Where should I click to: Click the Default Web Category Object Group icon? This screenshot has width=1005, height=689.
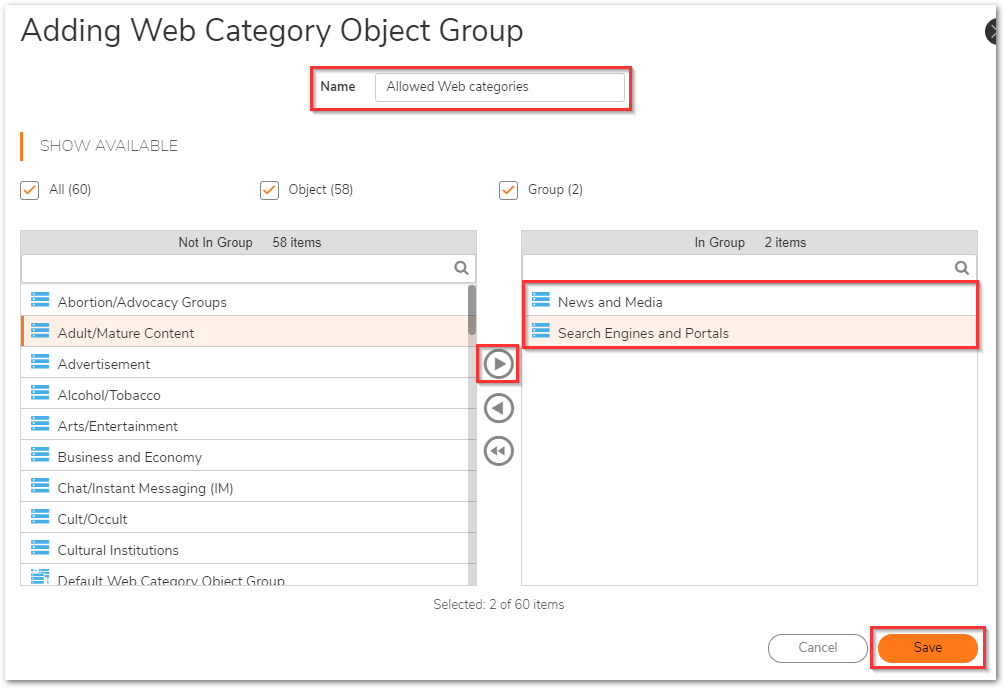[40, 577]
